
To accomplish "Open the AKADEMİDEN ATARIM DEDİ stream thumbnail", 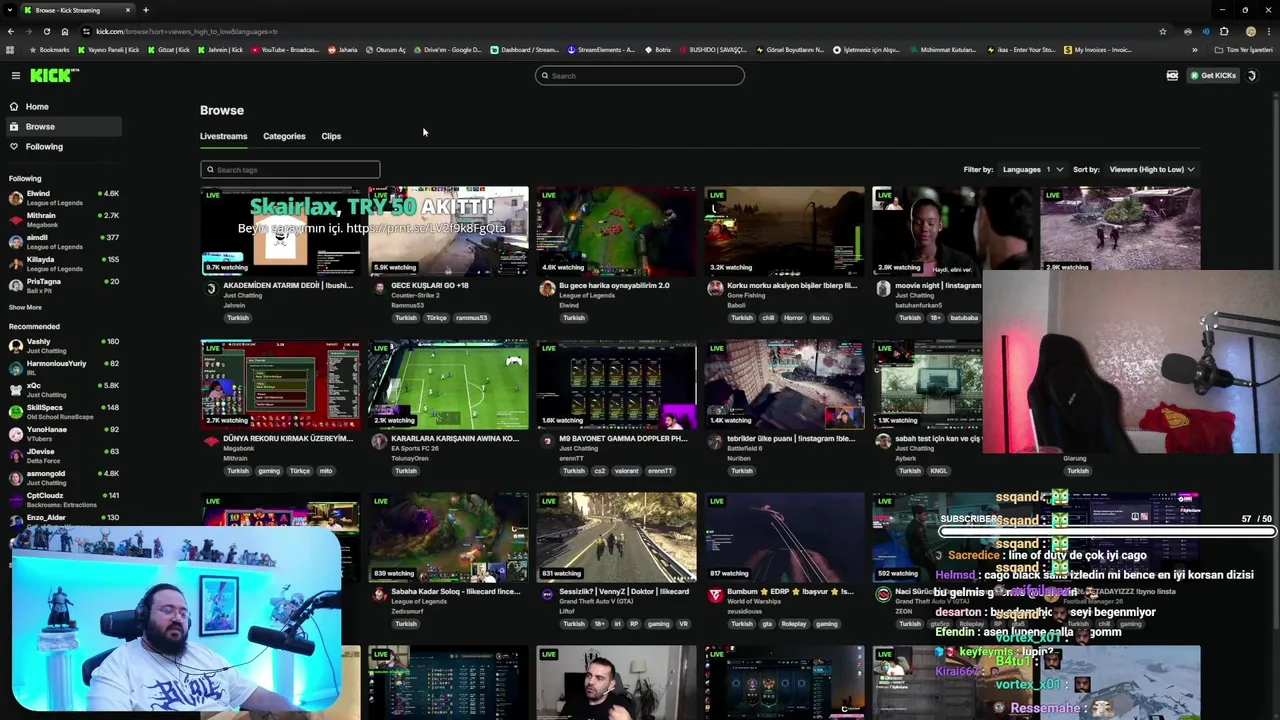I will 280,231.
